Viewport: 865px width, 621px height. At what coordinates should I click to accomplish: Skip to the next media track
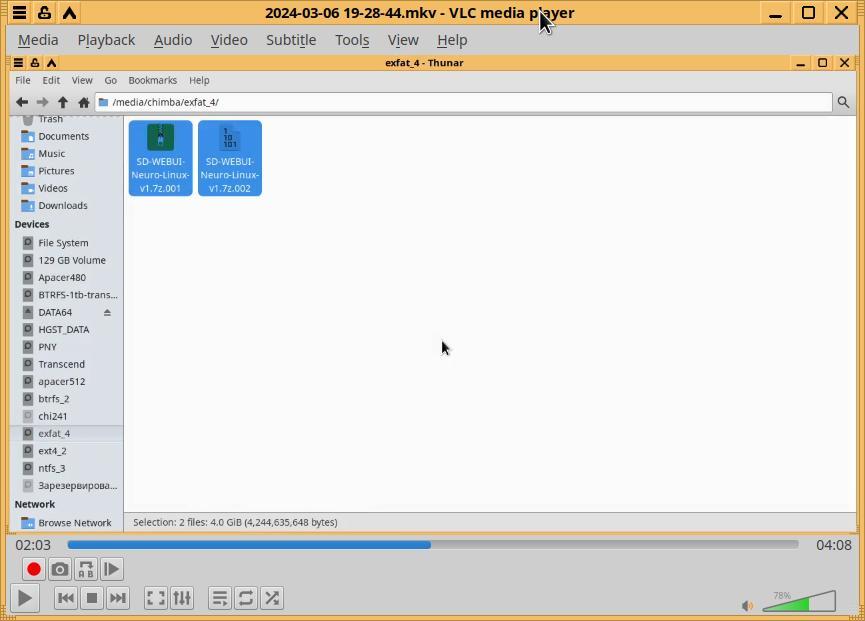[118, 598]
